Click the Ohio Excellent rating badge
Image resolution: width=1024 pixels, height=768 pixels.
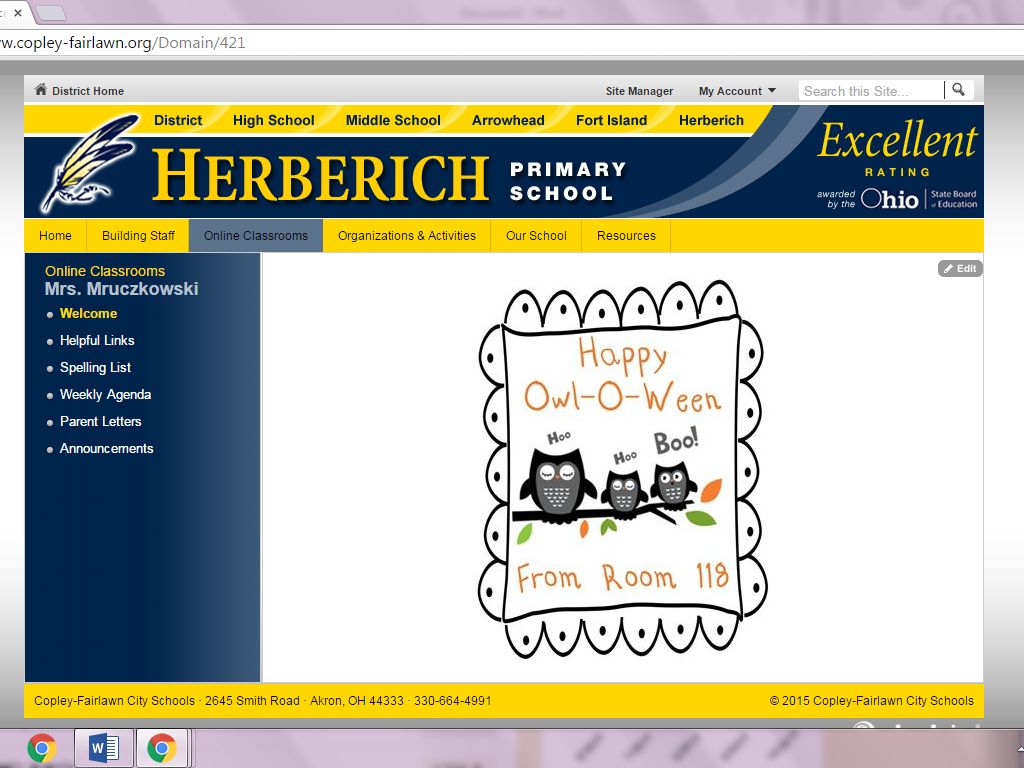897,166
